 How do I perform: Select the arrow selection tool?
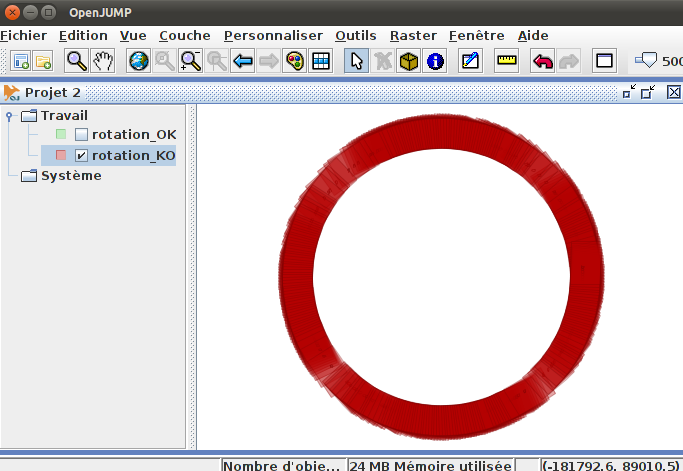click(356, 61)
